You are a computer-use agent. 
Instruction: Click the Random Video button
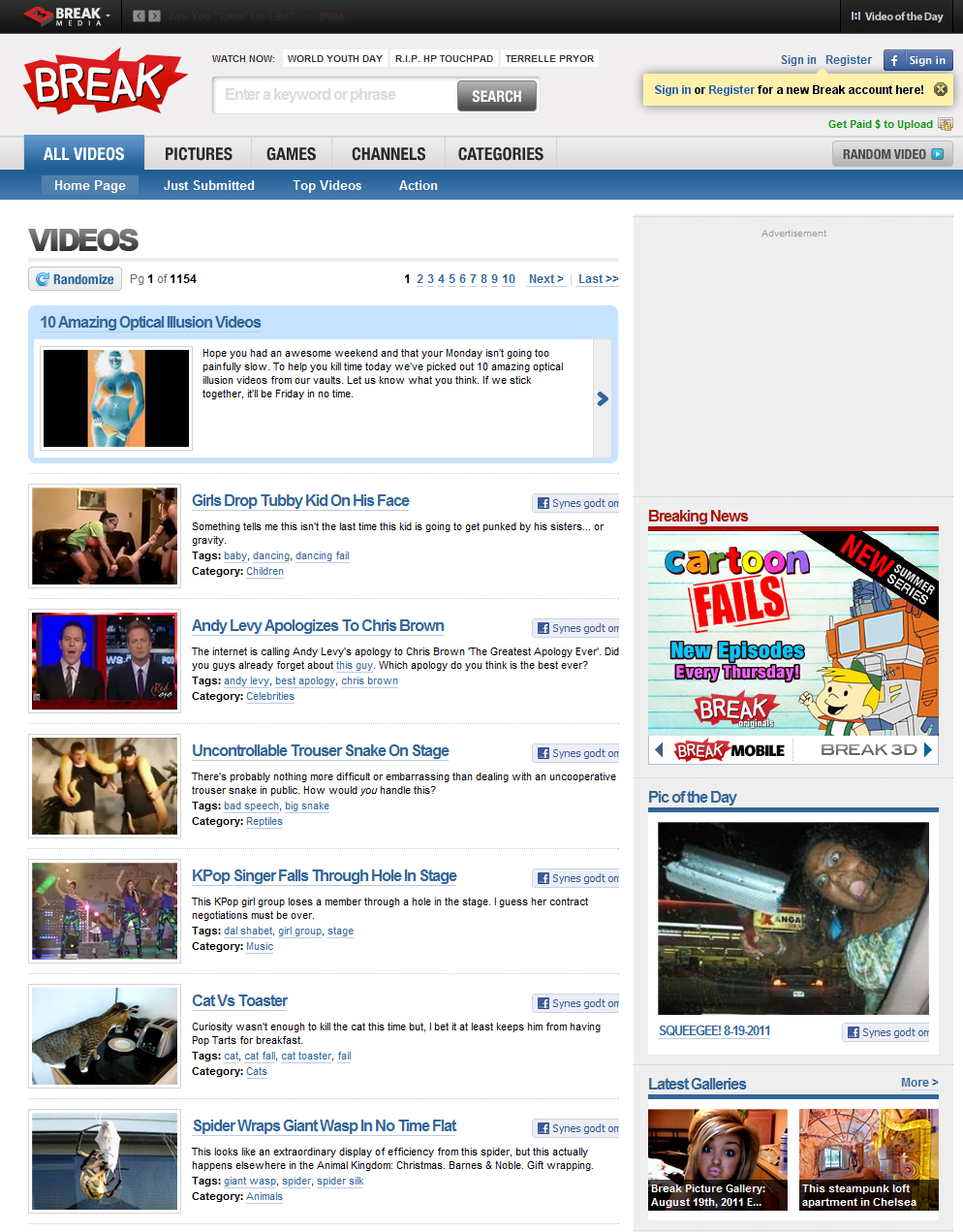[892, 154]
